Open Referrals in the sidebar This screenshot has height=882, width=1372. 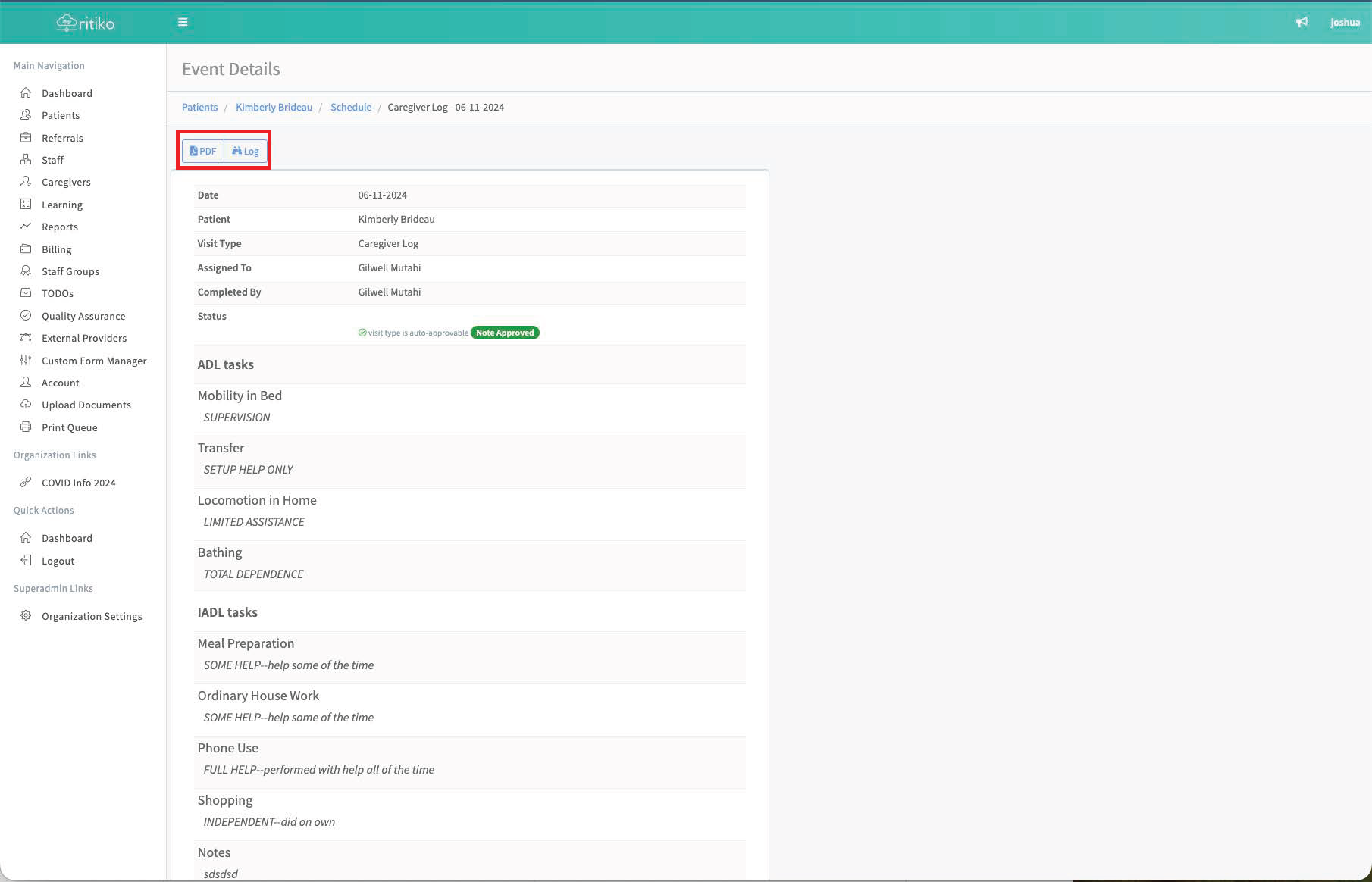click(x=62, y=138)
